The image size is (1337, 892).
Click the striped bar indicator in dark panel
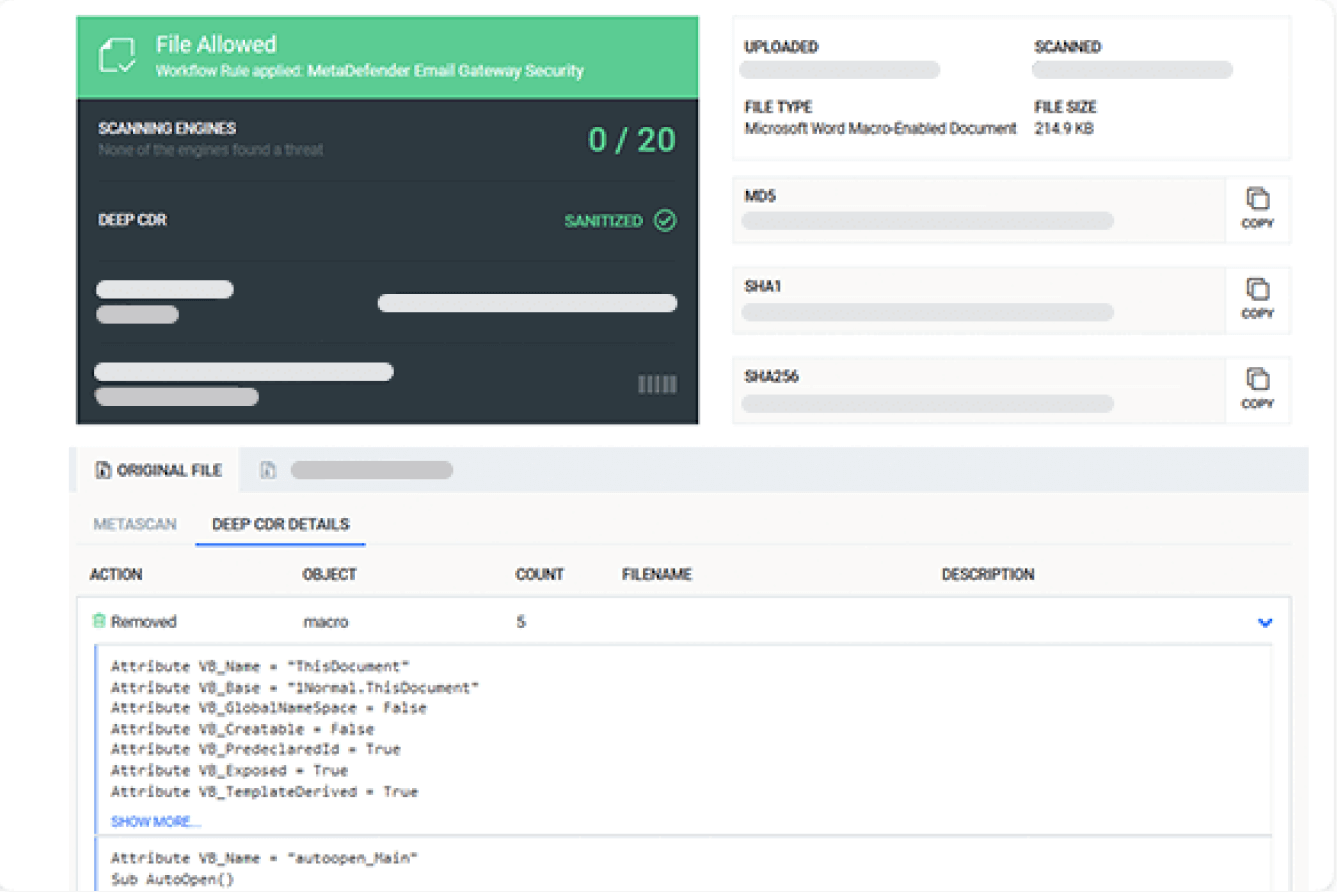pyautogui.click(x=657, y=384)
